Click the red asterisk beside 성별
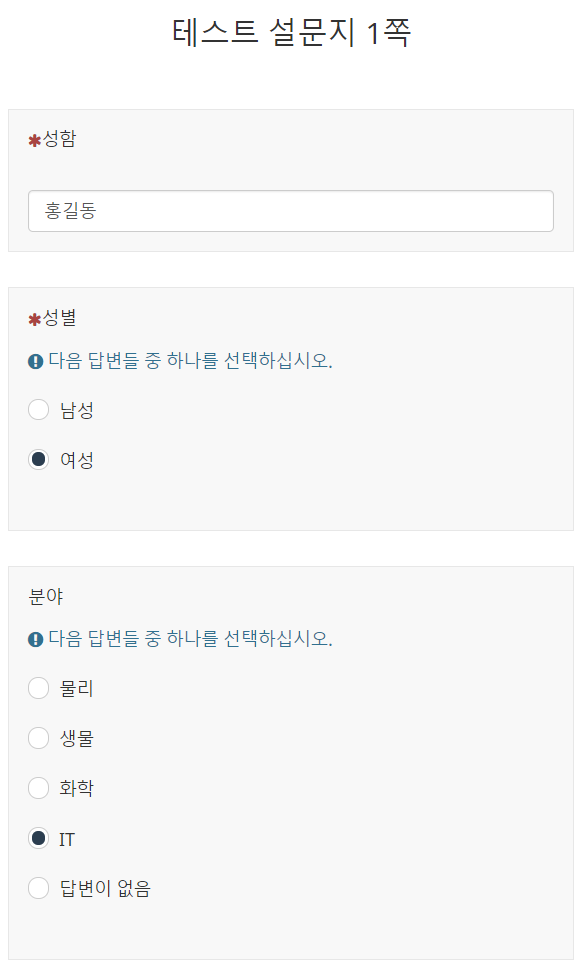 [x=34, y=320]
